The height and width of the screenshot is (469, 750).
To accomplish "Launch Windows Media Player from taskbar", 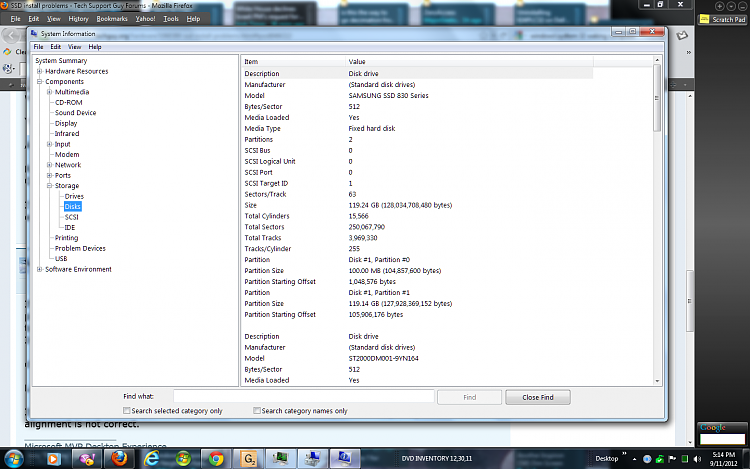I will 53,459.
